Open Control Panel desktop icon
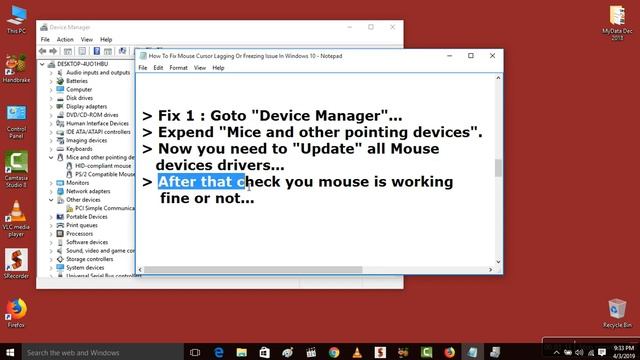Viewport: 640px width, 360px height. point(16,121)
